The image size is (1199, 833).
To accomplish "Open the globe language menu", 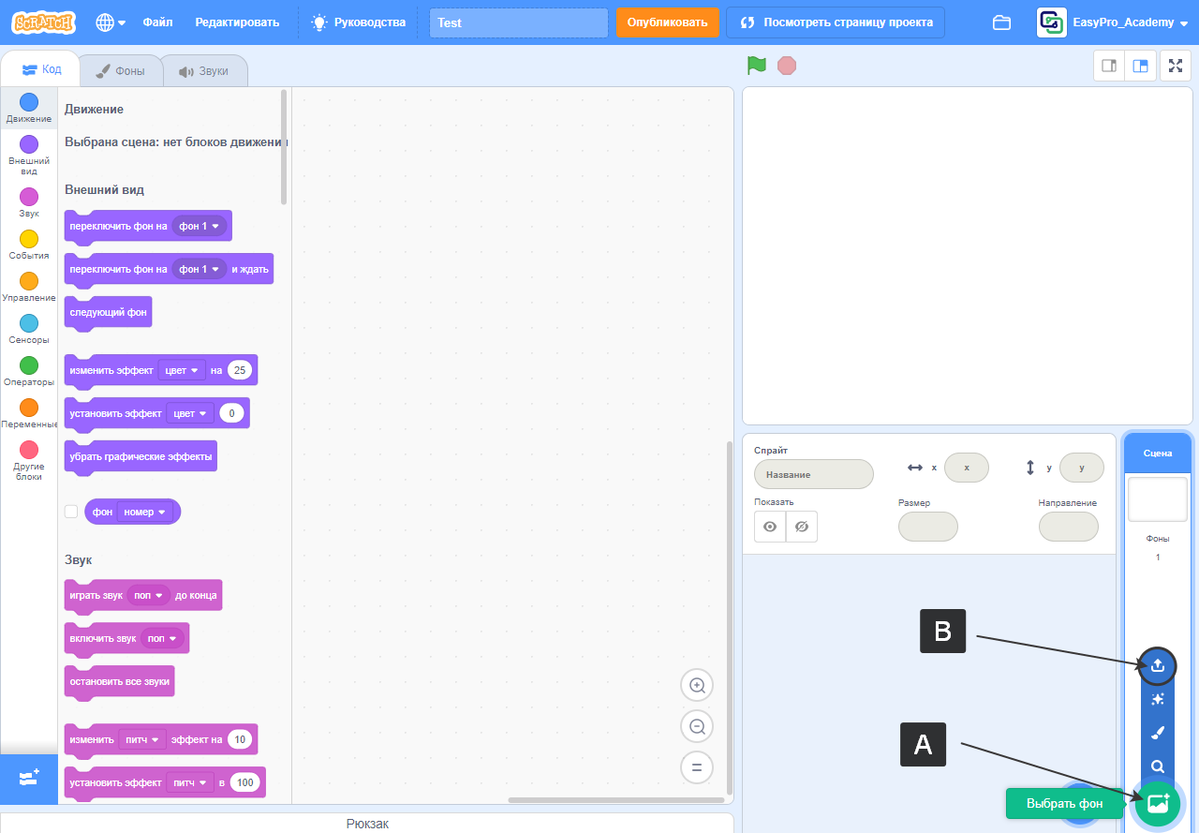I will pos(110,22).
